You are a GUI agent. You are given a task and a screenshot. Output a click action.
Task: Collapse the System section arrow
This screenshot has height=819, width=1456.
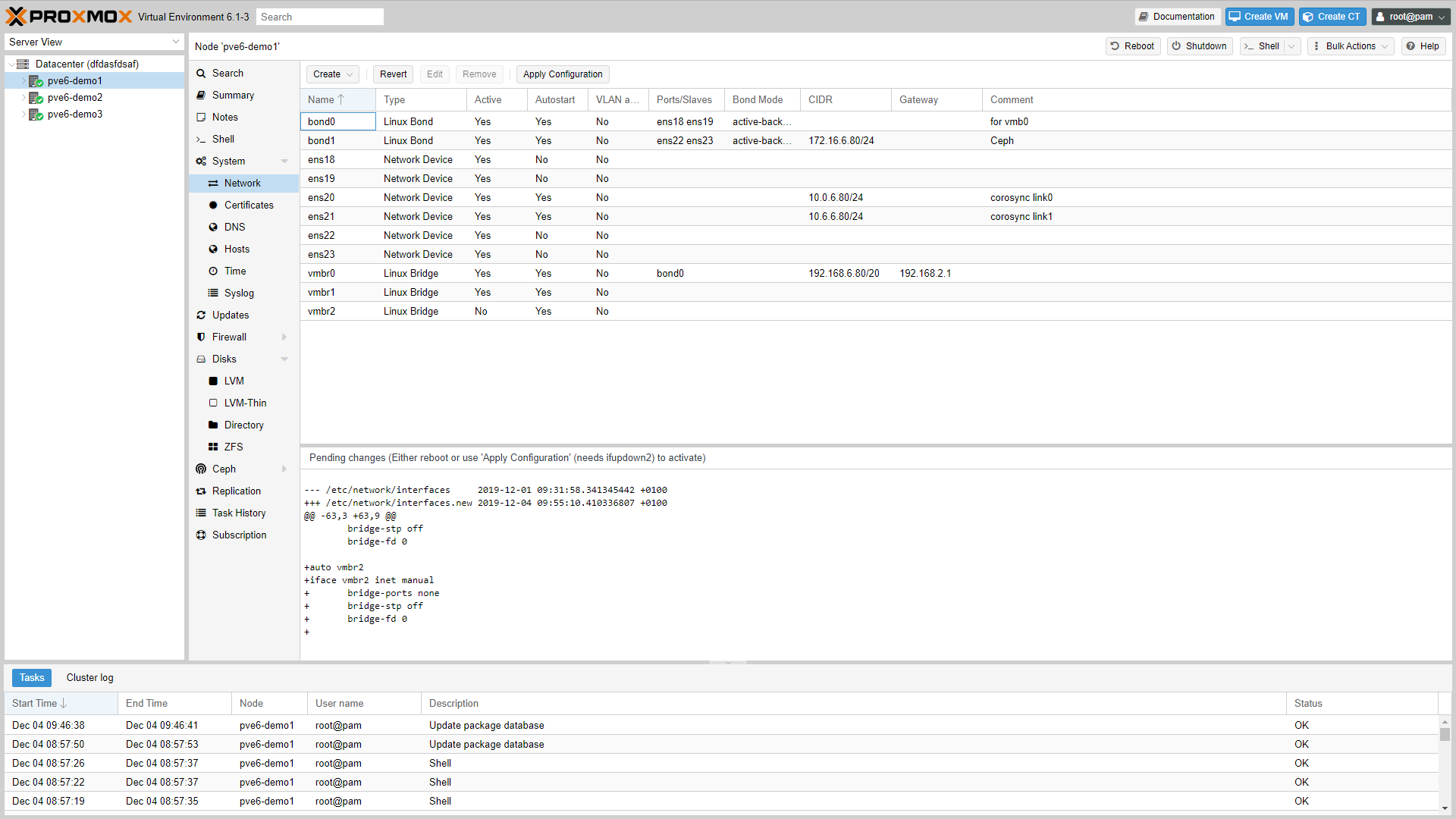pos(284,162)
